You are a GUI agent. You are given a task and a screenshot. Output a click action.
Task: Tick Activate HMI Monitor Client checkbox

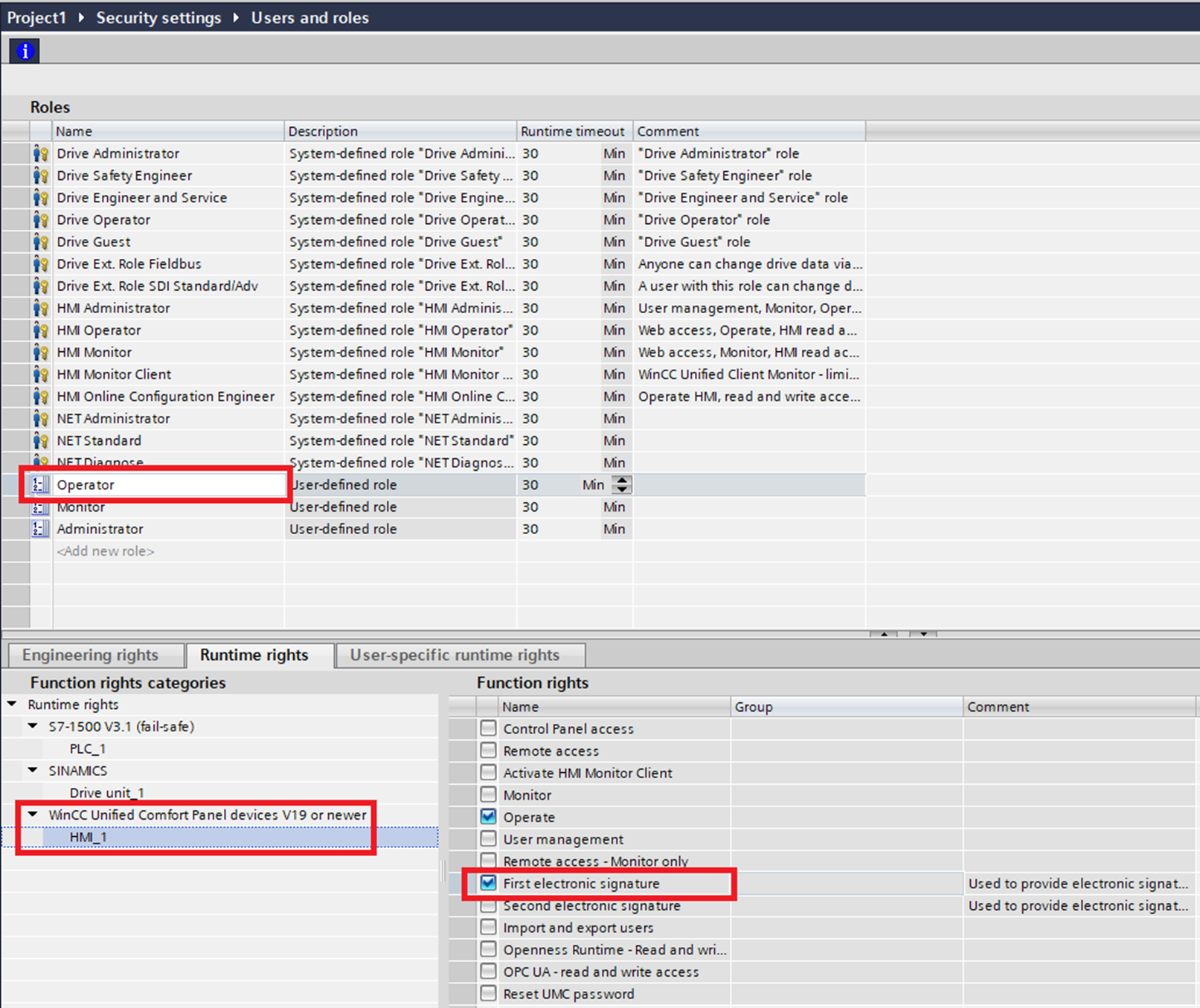488,772
